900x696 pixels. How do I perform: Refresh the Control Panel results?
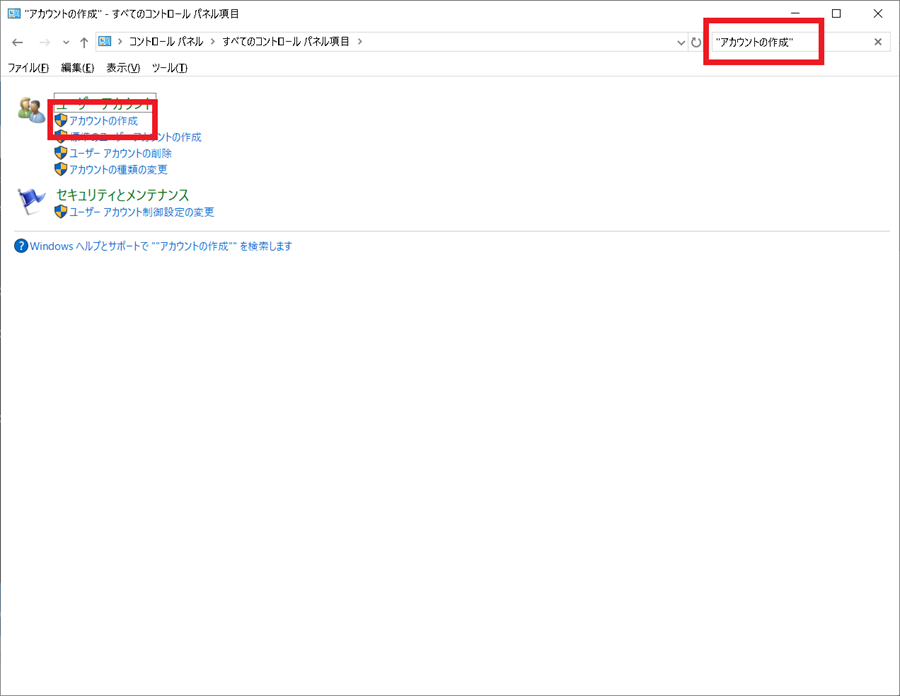(x=696, y=42)
